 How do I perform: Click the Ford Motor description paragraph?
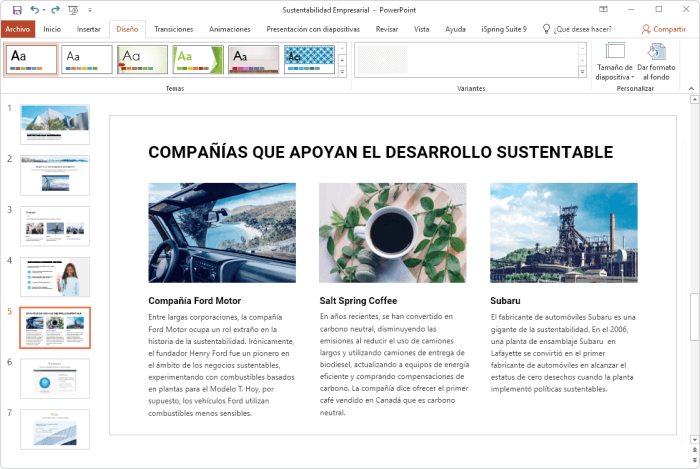pyautogui.click(x=221, y=365)
